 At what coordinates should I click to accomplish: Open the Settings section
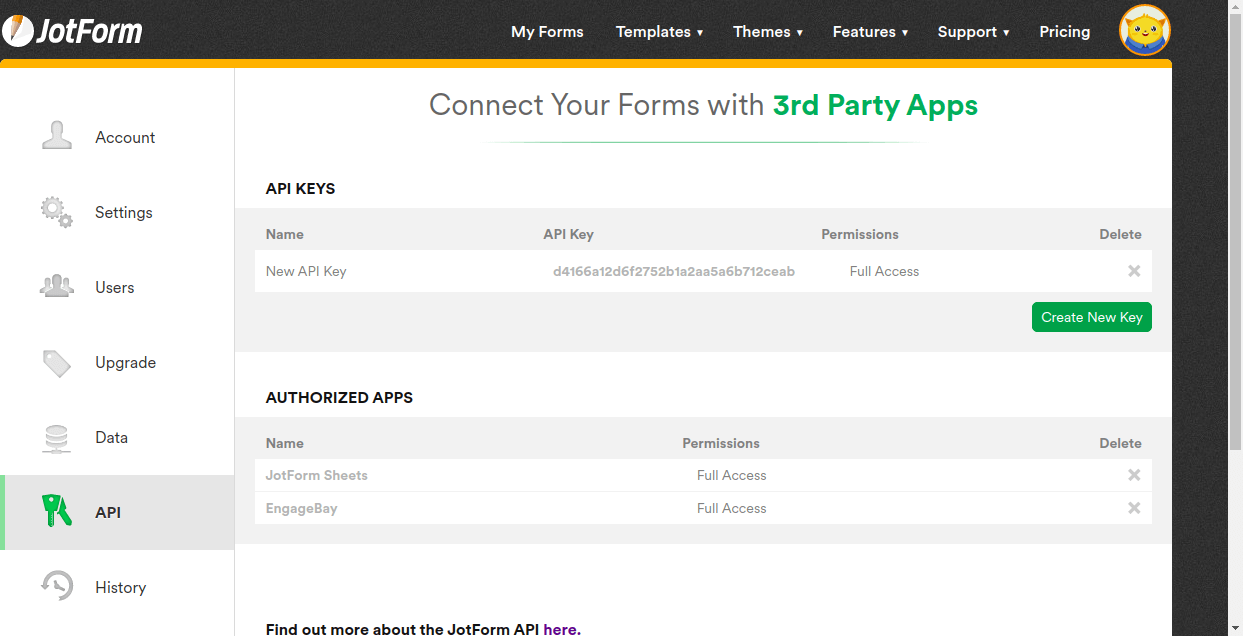124,212
